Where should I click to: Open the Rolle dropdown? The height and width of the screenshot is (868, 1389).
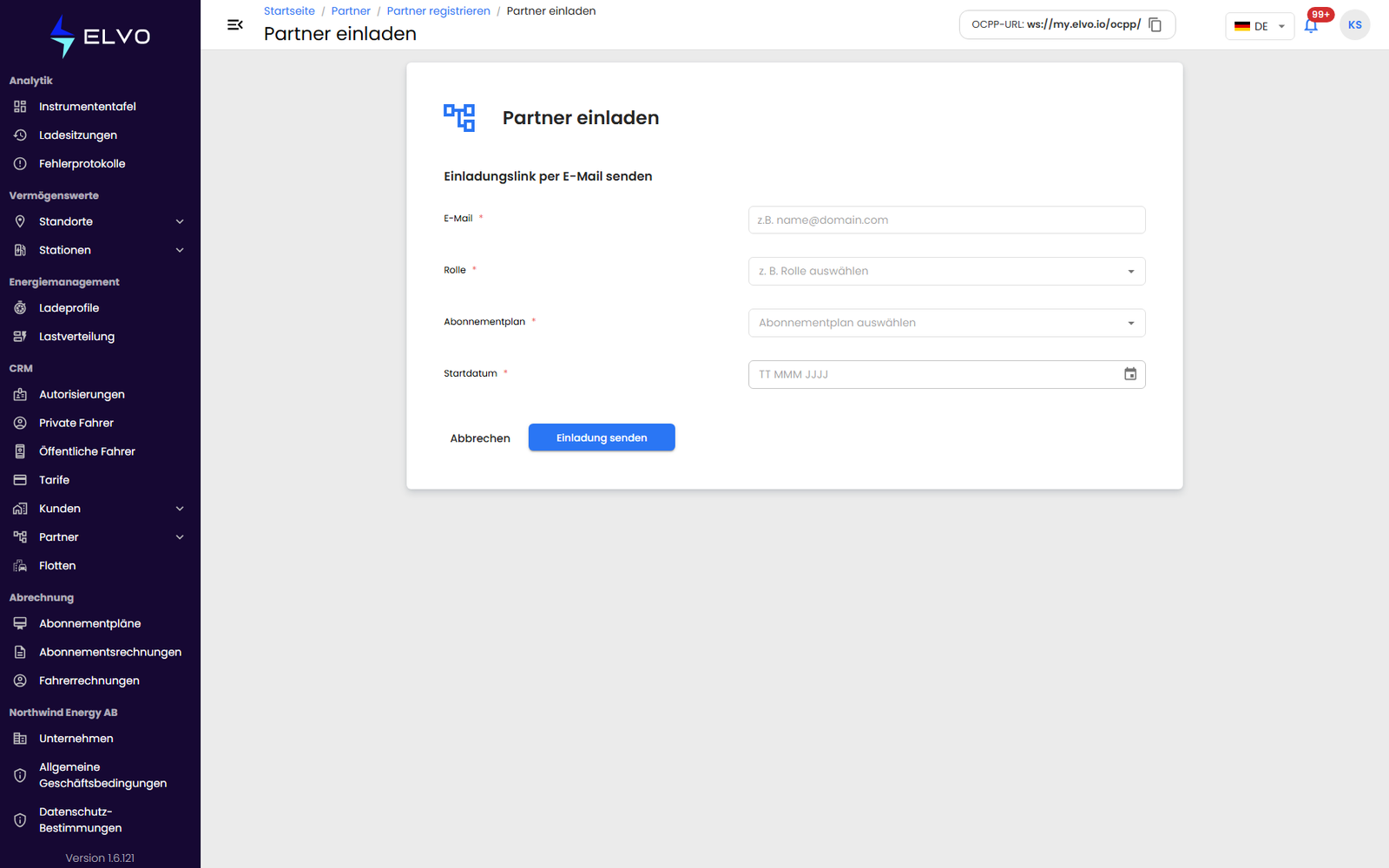(946, 271)
